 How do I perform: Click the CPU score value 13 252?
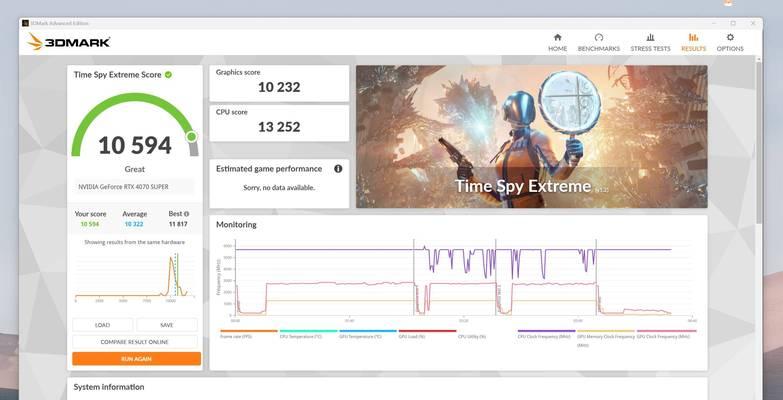point(279,127)
